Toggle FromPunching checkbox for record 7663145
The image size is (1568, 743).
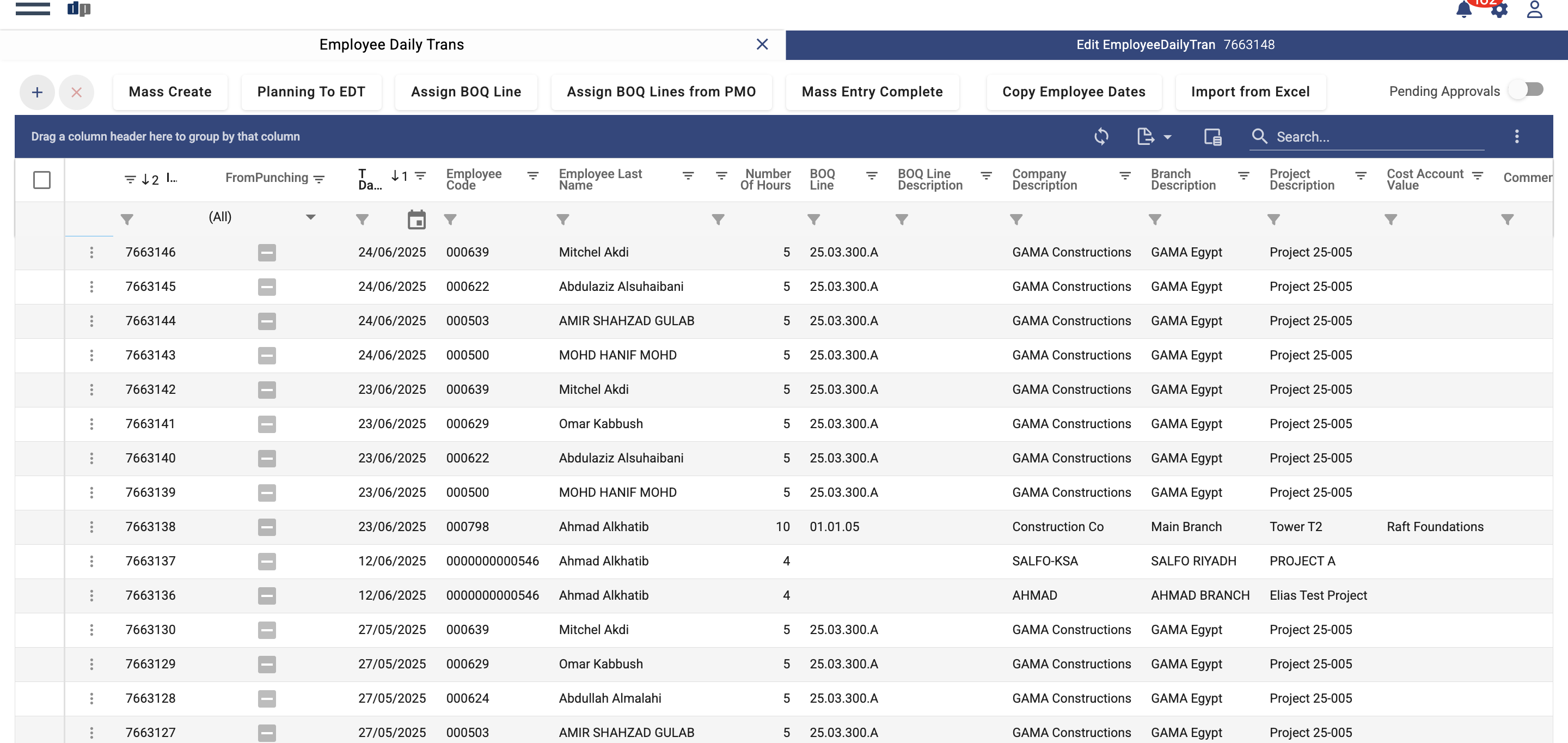tap(267, 287)
